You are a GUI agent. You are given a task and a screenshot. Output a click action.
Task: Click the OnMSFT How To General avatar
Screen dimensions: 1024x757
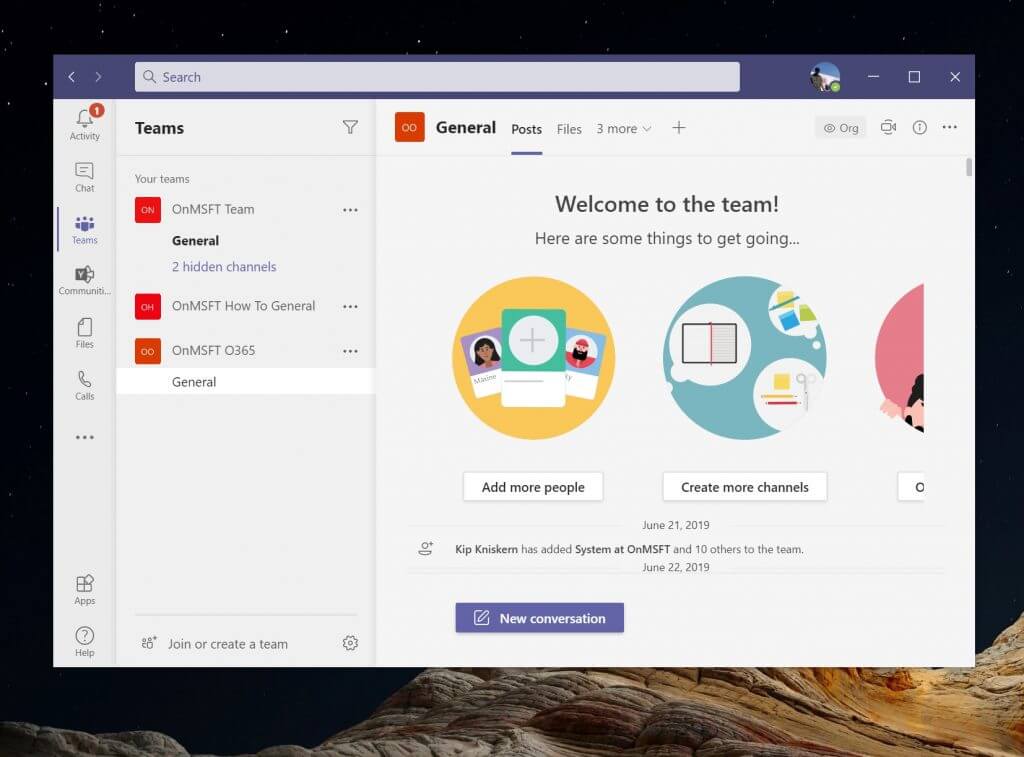pyautogui.click(x=148, y=306)
